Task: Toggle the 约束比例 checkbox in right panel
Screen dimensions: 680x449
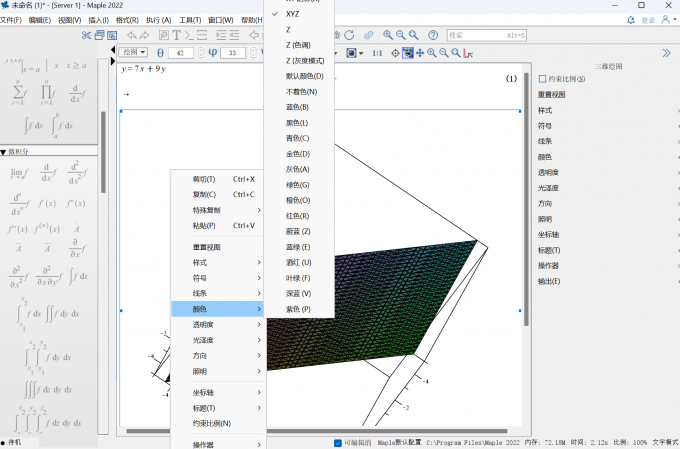Action: point(542,78)
